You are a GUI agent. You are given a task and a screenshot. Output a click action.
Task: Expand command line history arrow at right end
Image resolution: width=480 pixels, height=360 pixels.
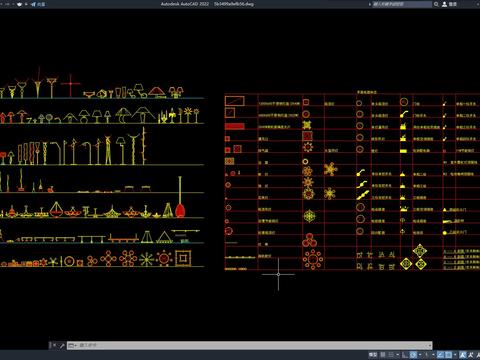tap(430, 345)
